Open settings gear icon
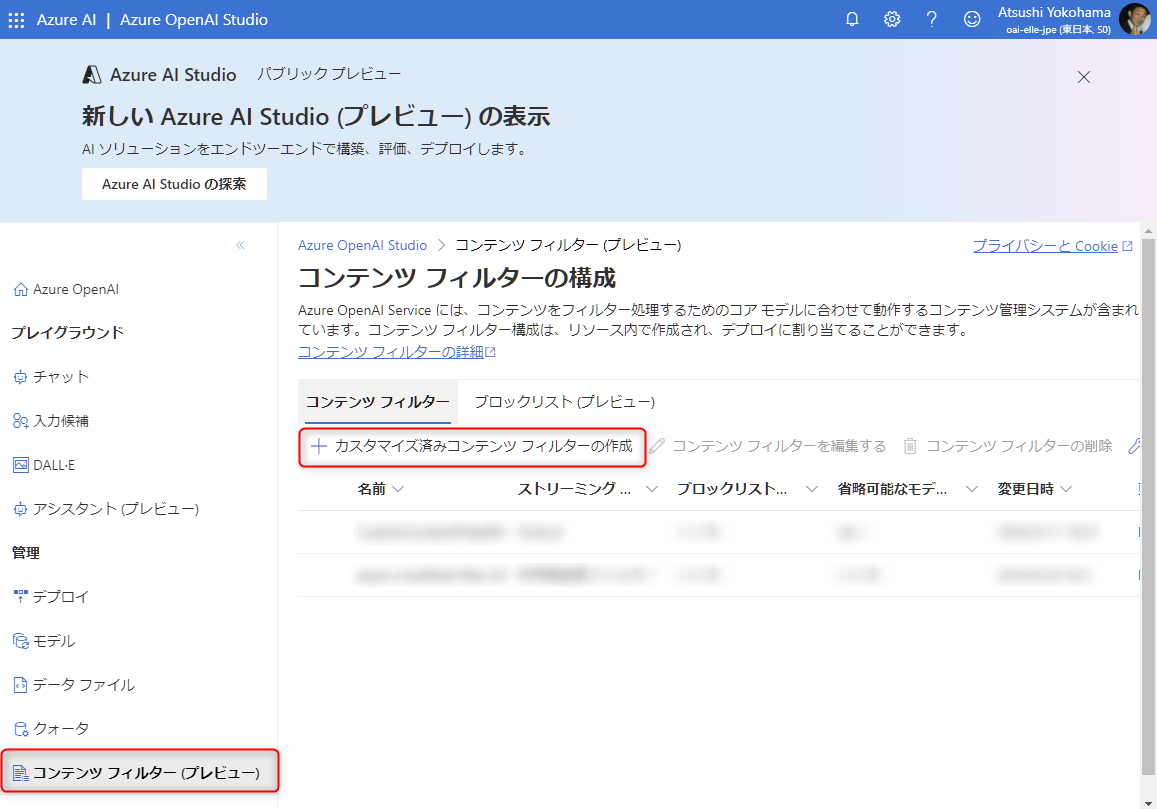This screenshot has height=809, width=1157. pyautogui.click(x=892, y=19)
